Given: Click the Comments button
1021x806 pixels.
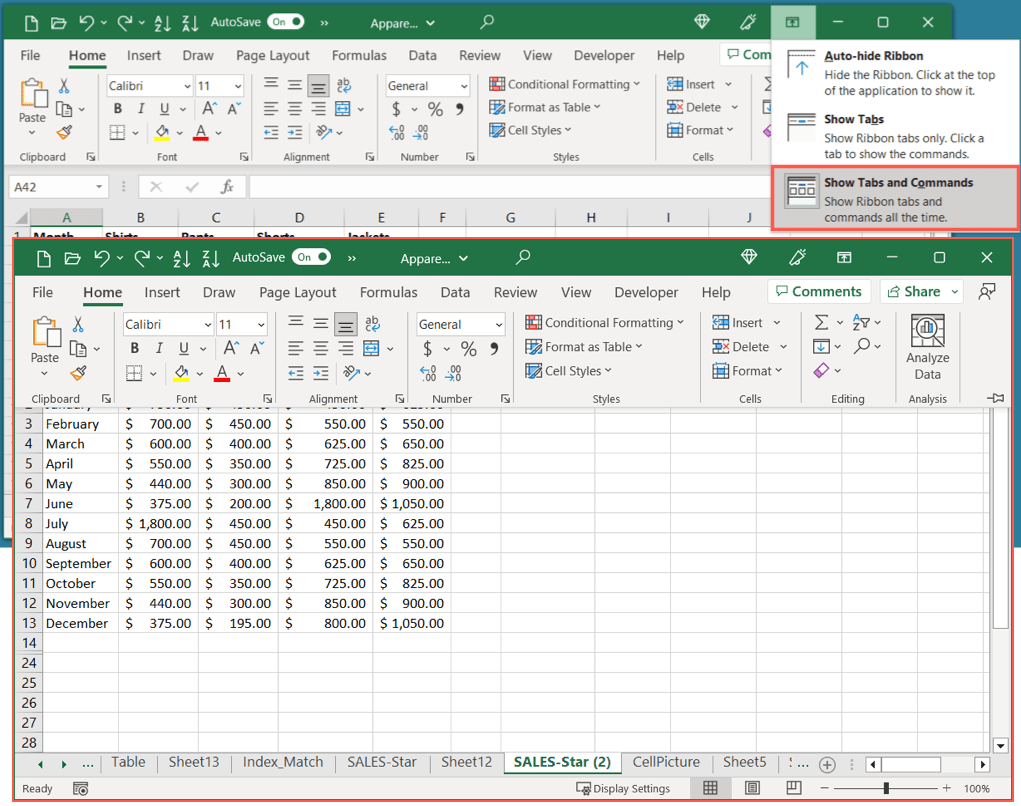Looking at the screenshot, I should click(x=818, y=292).
